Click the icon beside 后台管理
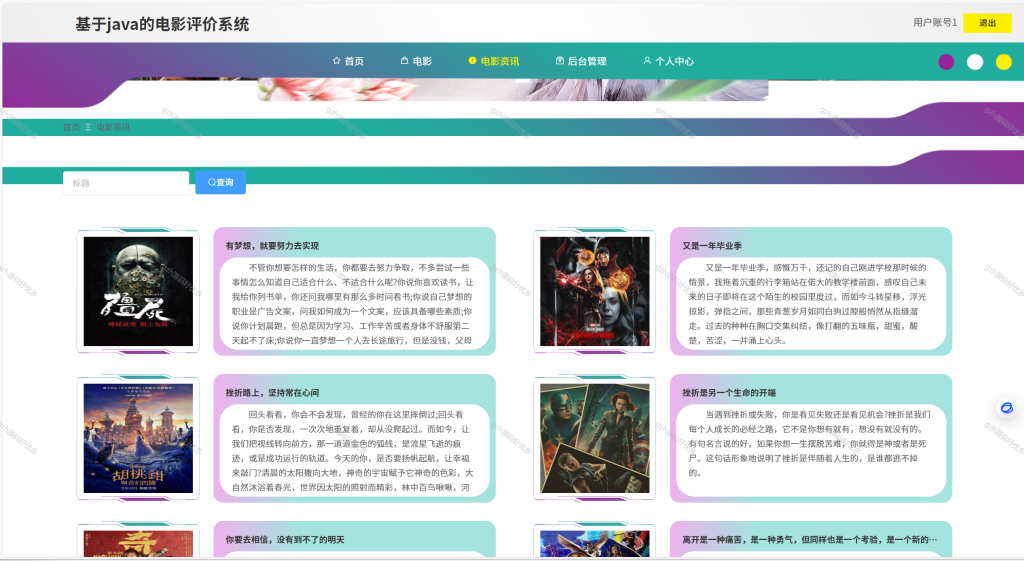The image size is (1024, 561). tap(560, 61)
